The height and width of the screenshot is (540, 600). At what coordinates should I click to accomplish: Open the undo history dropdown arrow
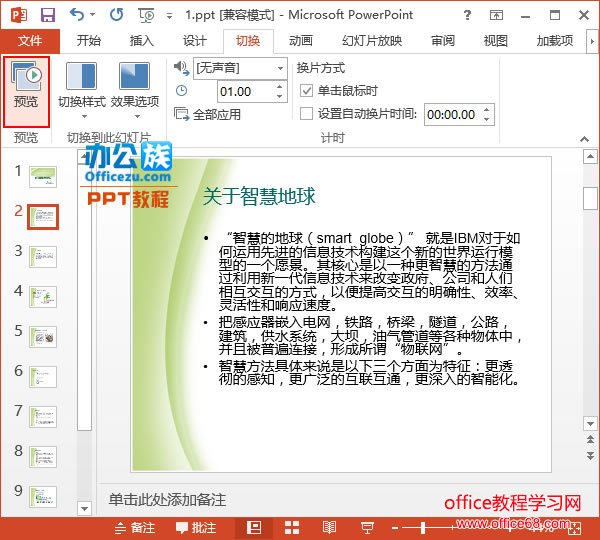93,15
